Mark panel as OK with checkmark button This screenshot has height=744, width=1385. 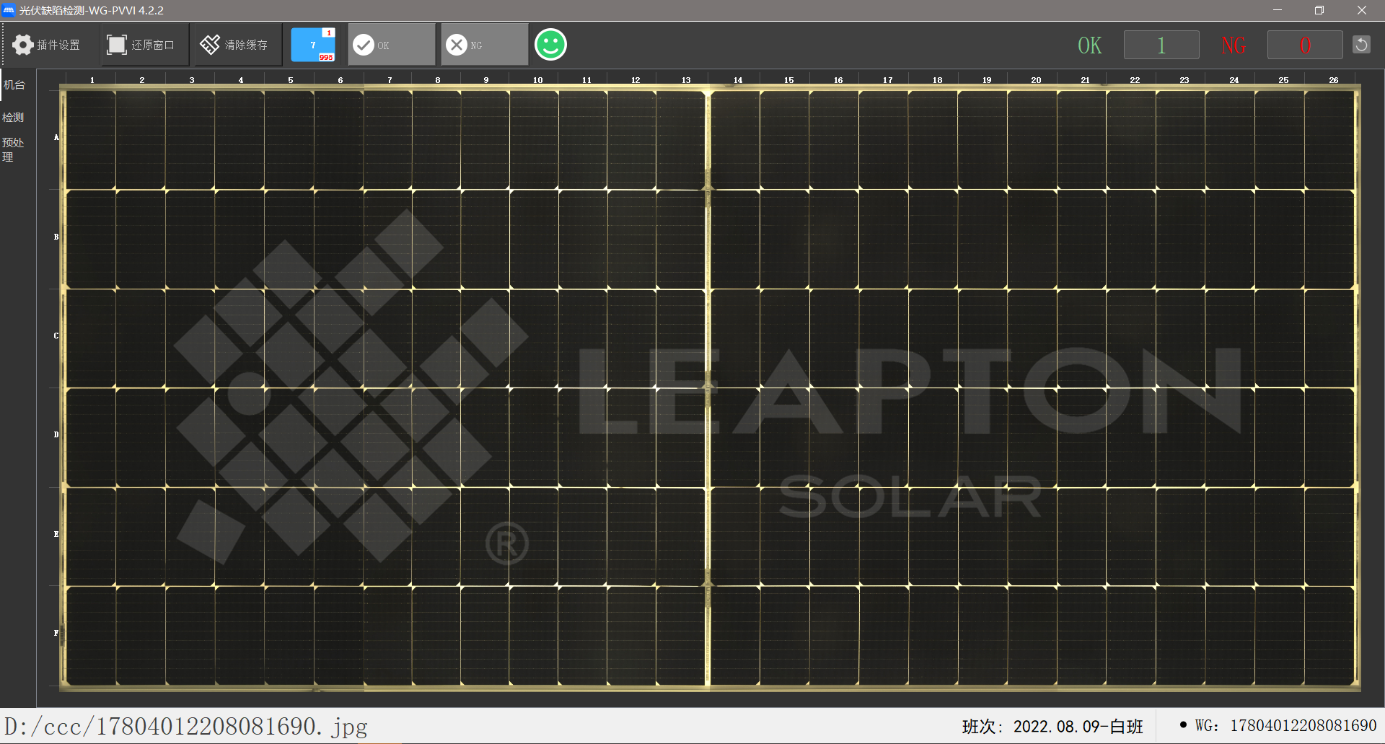(x=391, y=45)
